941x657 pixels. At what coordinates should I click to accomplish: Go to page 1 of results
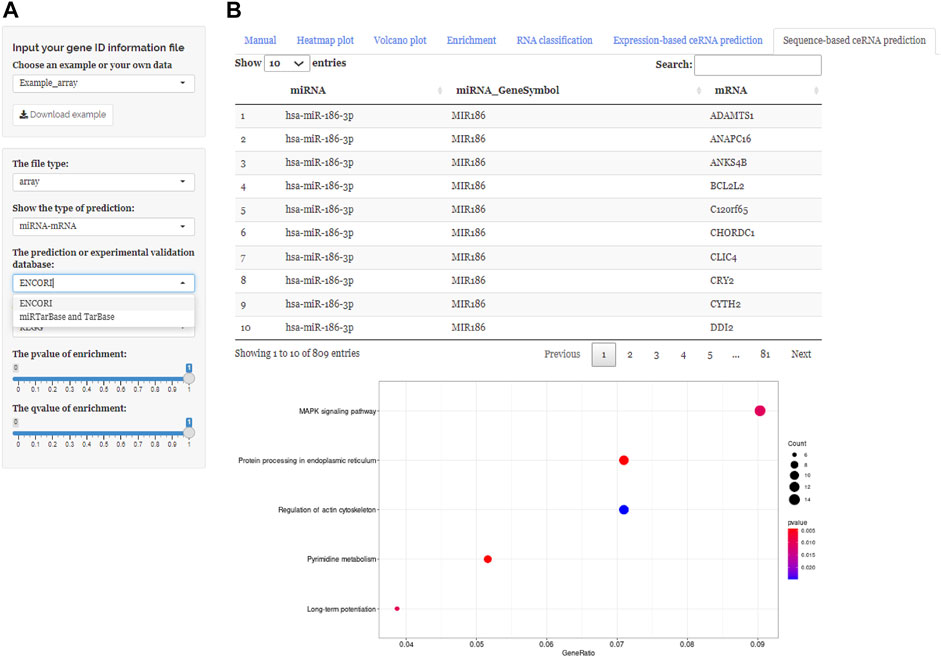(604, 355)
